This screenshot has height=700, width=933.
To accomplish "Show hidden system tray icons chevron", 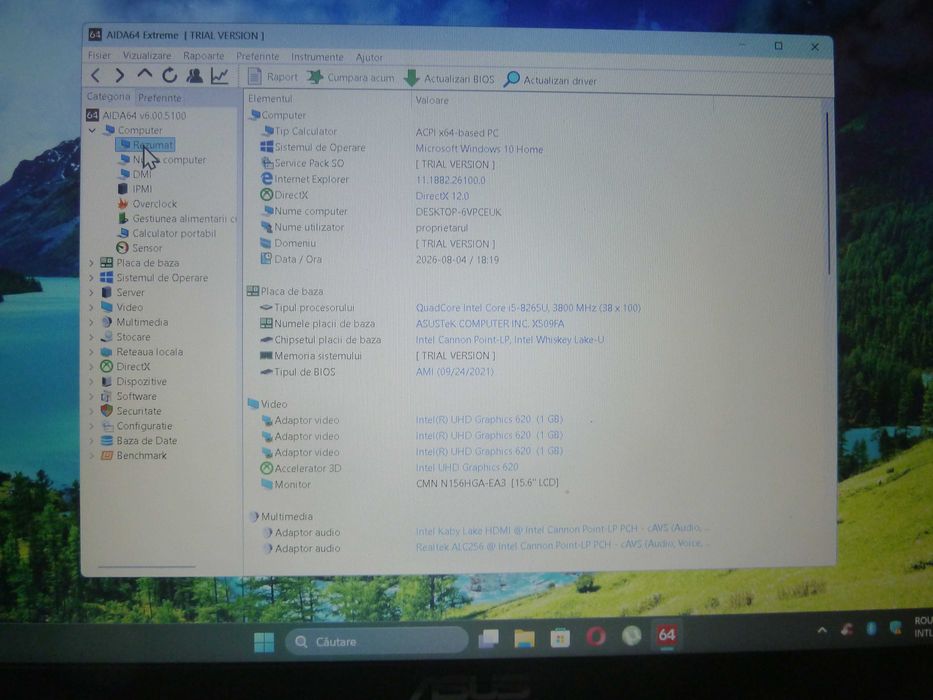I will pos(822,630).
